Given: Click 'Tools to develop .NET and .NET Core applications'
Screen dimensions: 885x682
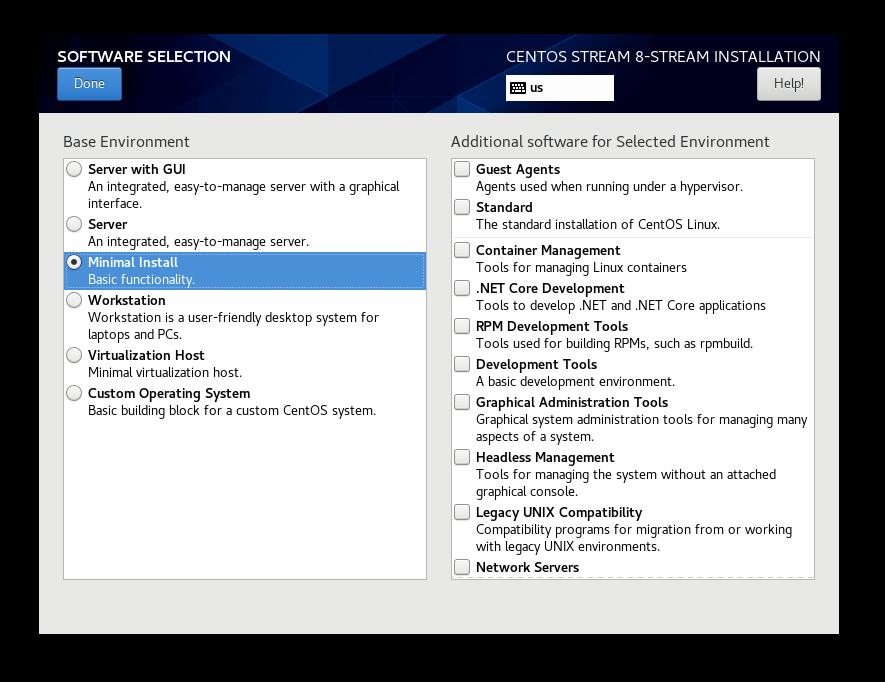Looking at the screenshot, I should point(621,305).
